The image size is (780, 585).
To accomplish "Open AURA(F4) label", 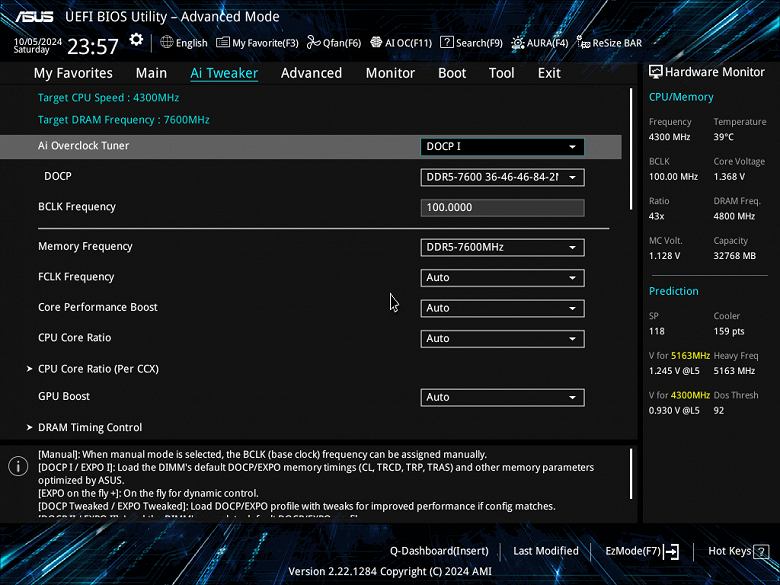I will click(547, 43).
